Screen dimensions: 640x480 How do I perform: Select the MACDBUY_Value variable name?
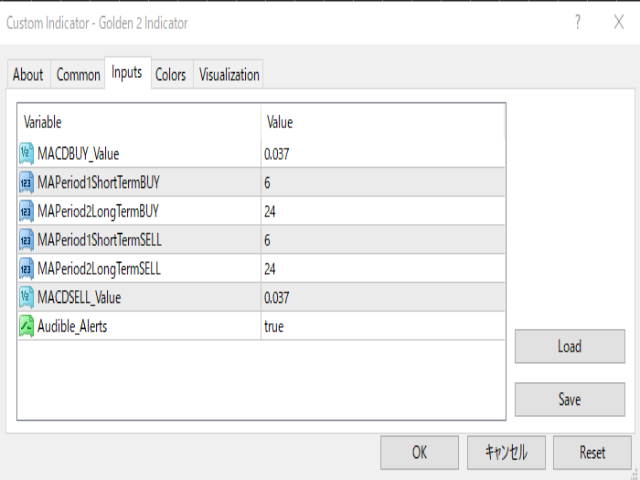(x=78, y=154)
